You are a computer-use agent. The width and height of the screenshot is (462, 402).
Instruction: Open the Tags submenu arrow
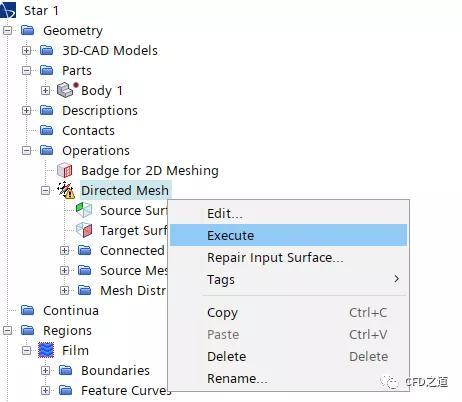396,279
